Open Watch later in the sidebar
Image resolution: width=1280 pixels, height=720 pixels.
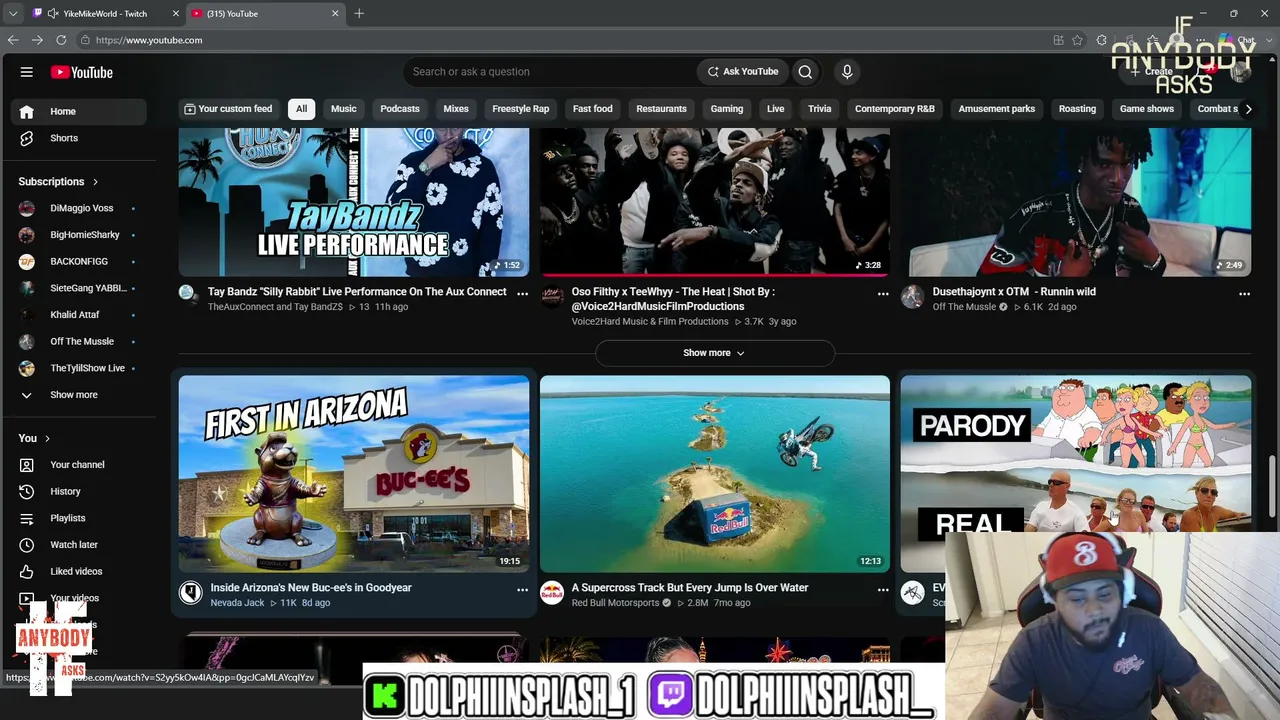coord(79,545)
